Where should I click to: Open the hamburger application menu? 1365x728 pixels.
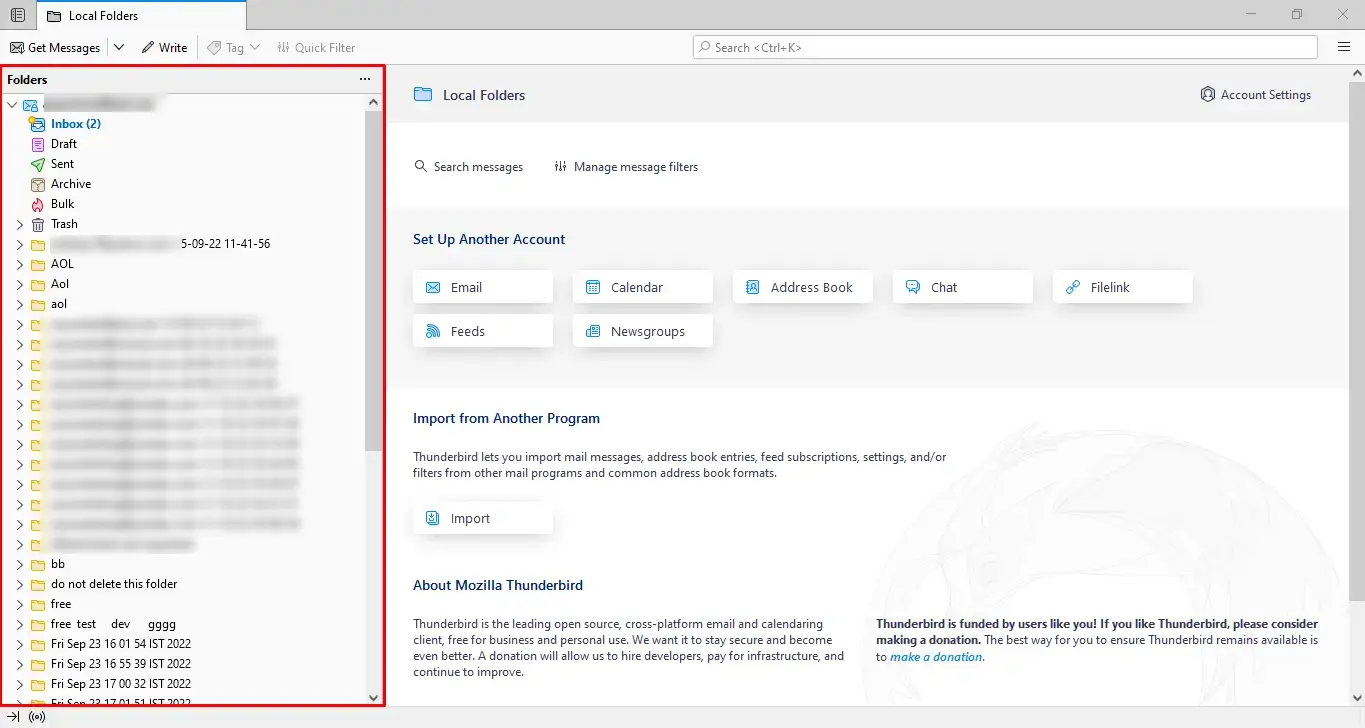pos(1344,47)
